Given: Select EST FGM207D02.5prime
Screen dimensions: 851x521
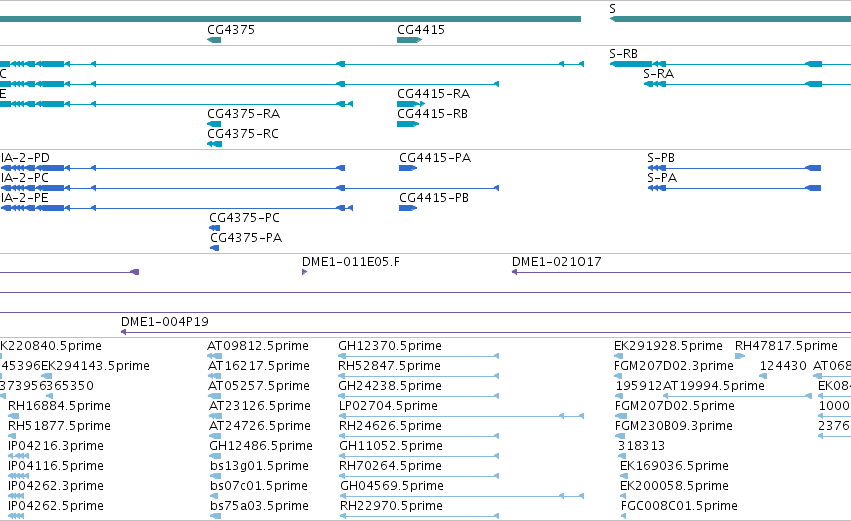Looking at the screenshot, I should click(675, 406).
